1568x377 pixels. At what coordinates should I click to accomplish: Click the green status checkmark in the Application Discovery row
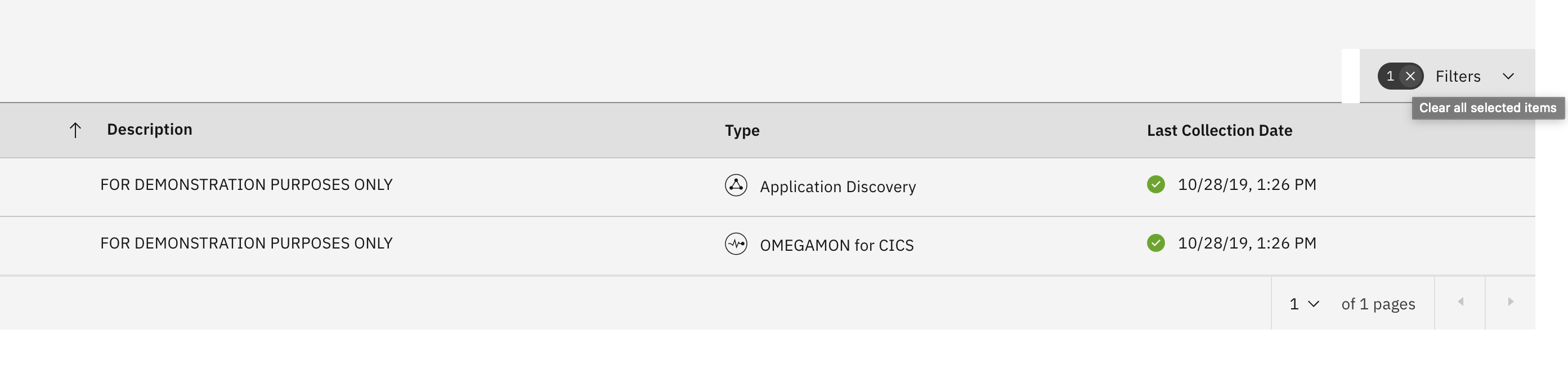[1155, 184]
